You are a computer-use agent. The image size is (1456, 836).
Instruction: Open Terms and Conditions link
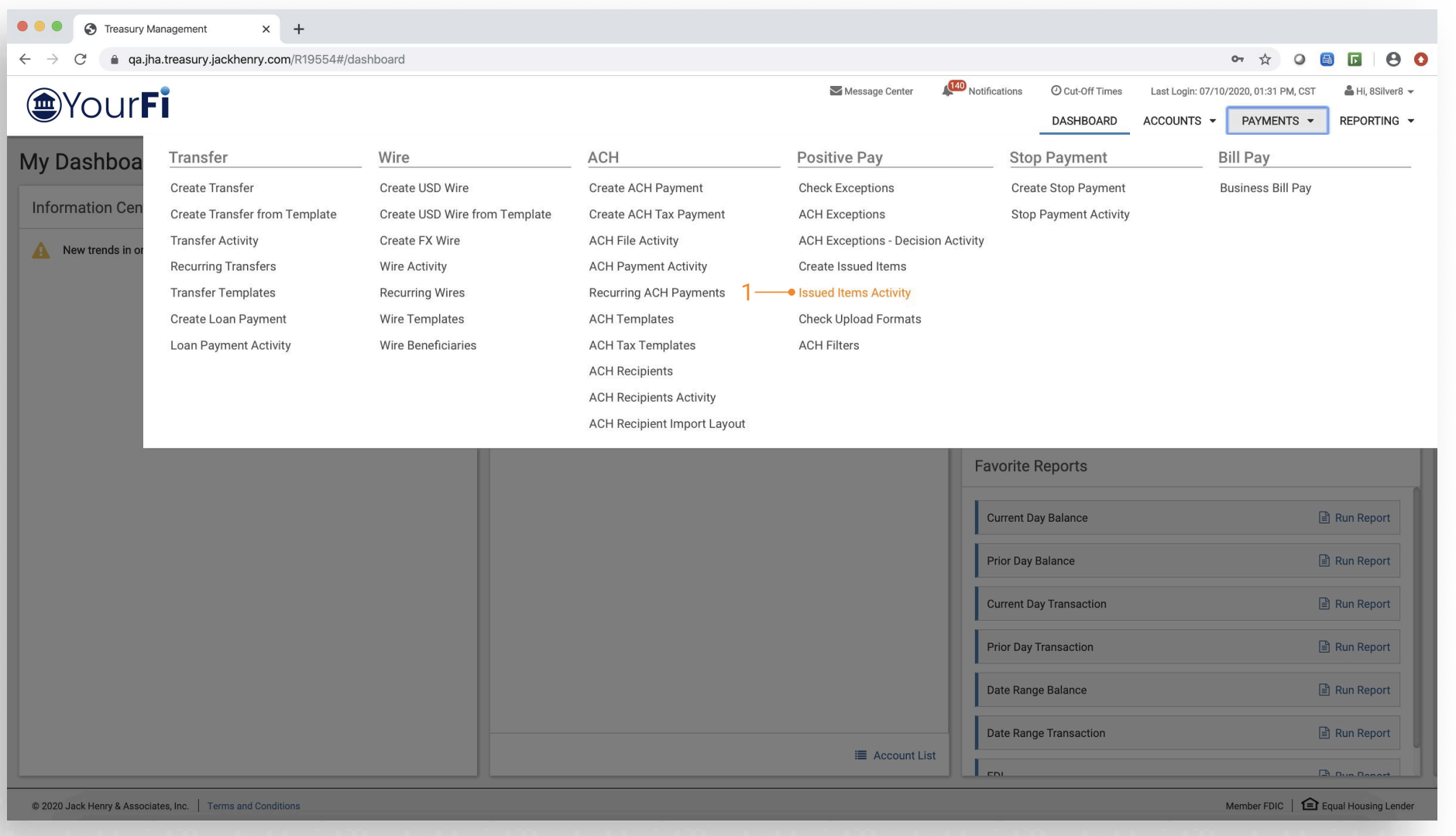tap(253, 806)
